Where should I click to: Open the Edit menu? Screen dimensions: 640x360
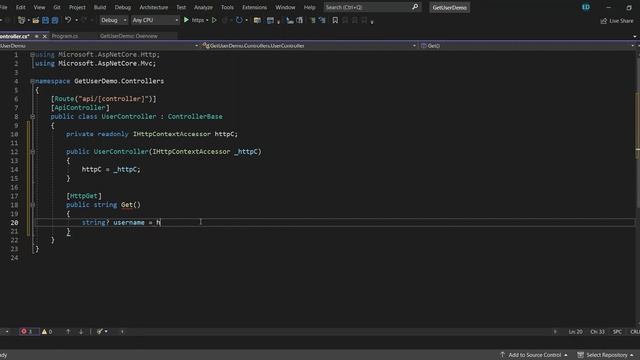[20, 7]
